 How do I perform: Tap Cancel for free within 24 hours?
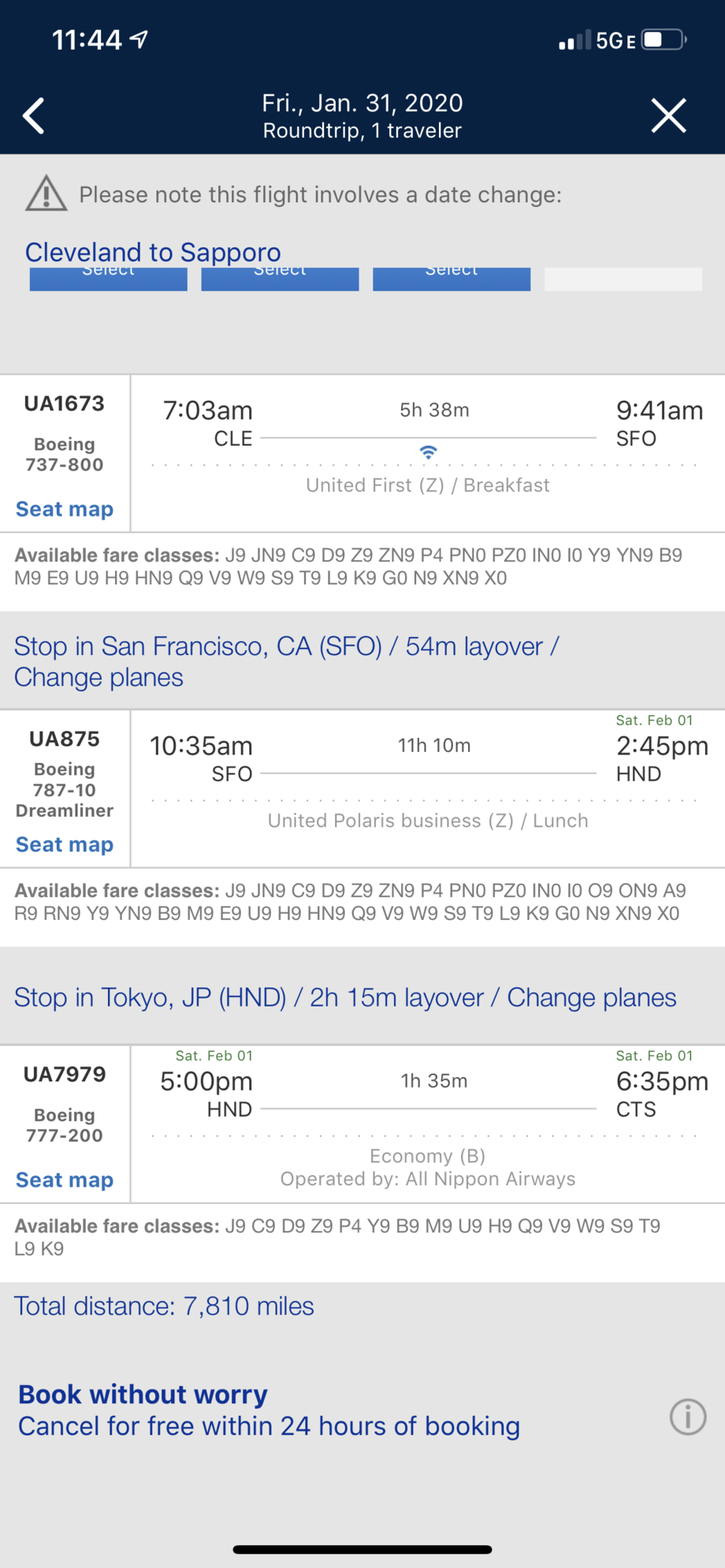coord(269,1426)
